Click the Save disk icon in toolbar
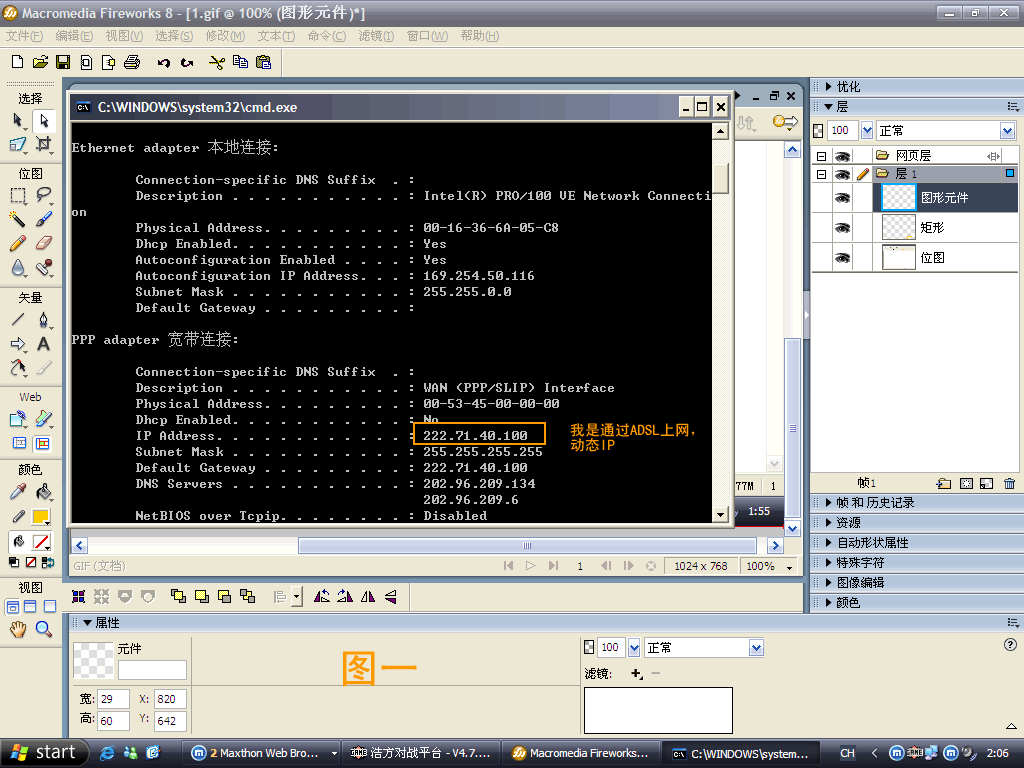1024x768 pixels. [63, 62]
